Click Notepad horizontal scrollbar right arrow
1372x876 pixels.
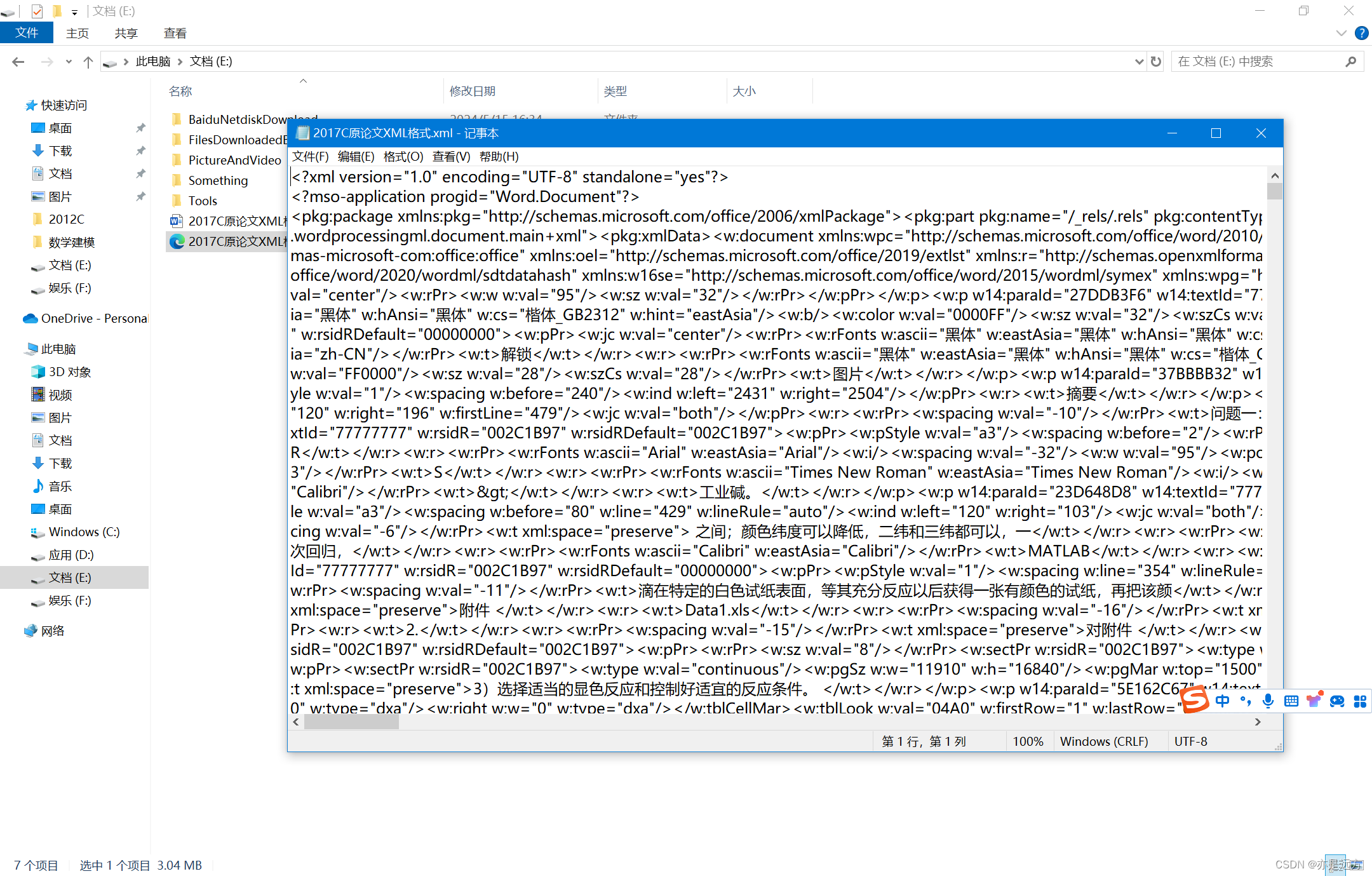(x=1258, y=722)
